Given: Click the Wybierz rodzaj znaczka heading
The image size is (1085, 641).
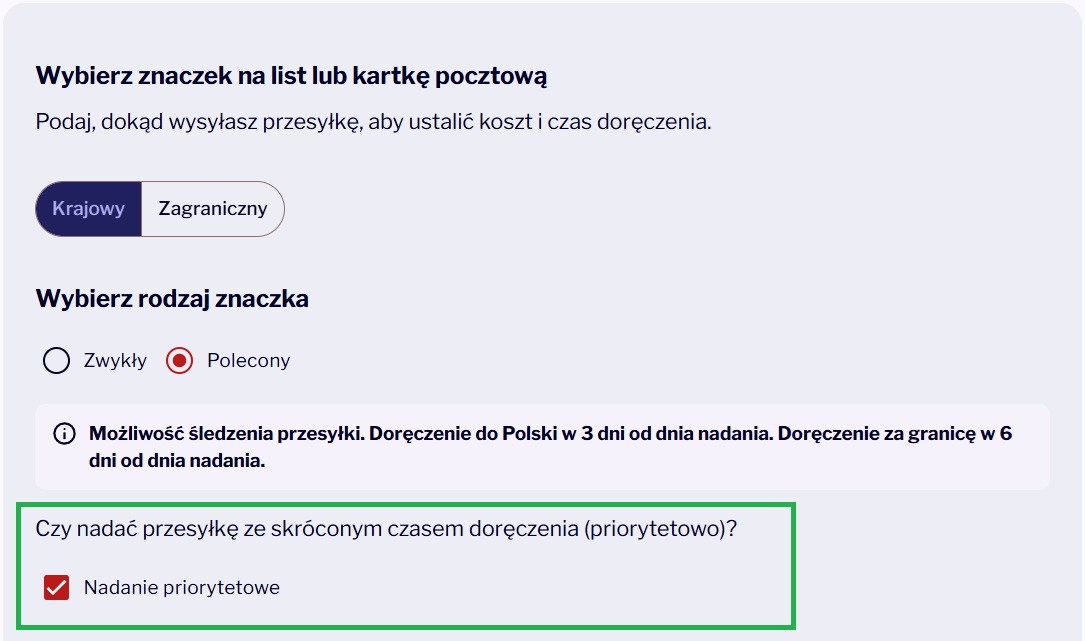Looking at the screenshot, I should click(172, 299).
